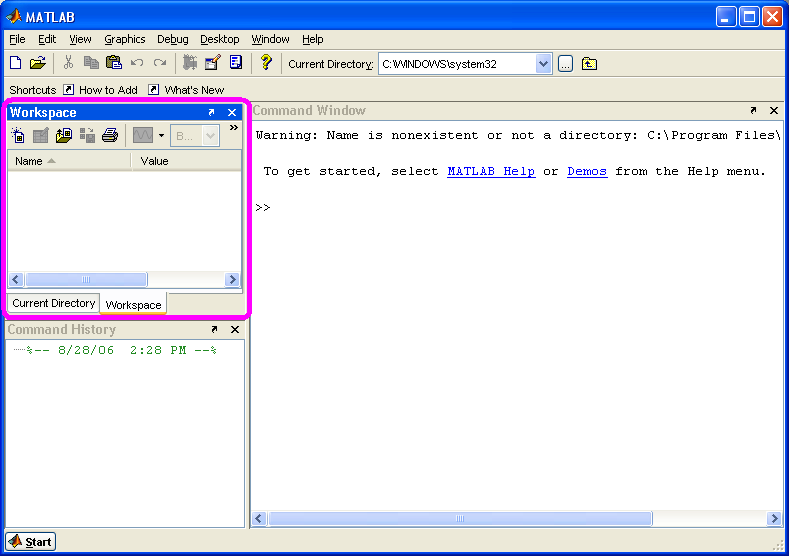Print the workspace using the printer icon
Image resolution: width=805 pixels, height=556 pixels.
coord(110,135)
